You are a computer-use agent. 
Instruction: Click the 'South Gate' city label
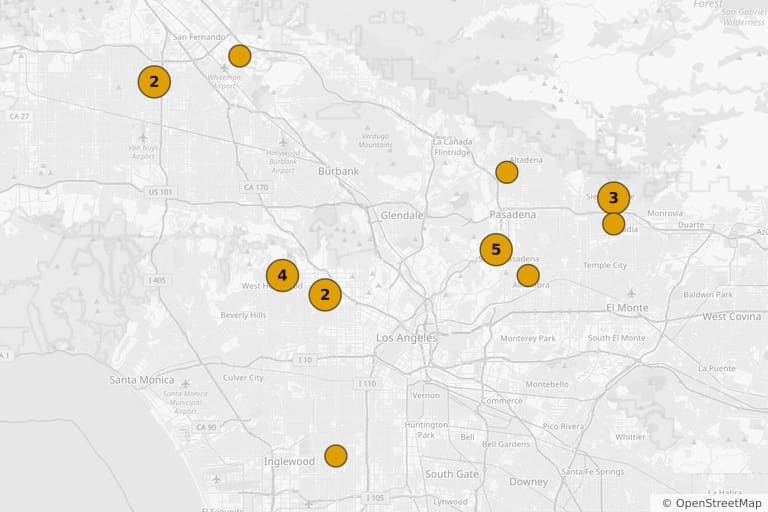pyautogui.click(x=452, y=474)
